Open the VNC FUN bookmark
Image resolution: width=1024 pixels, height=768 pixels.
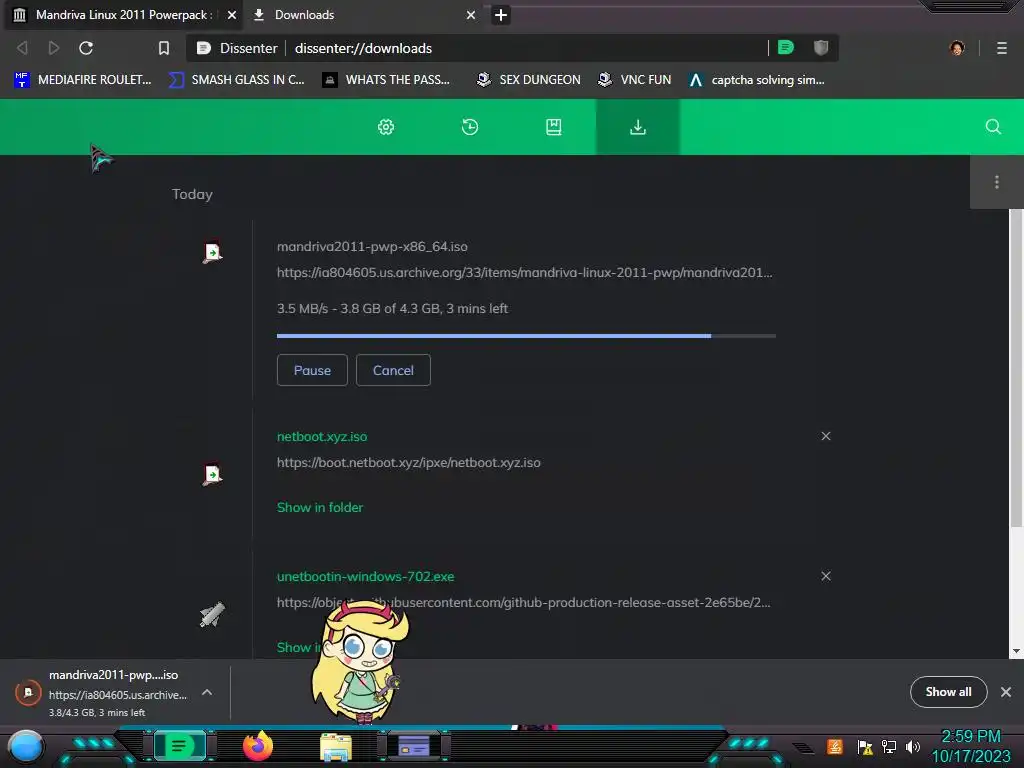pos(634,80)
